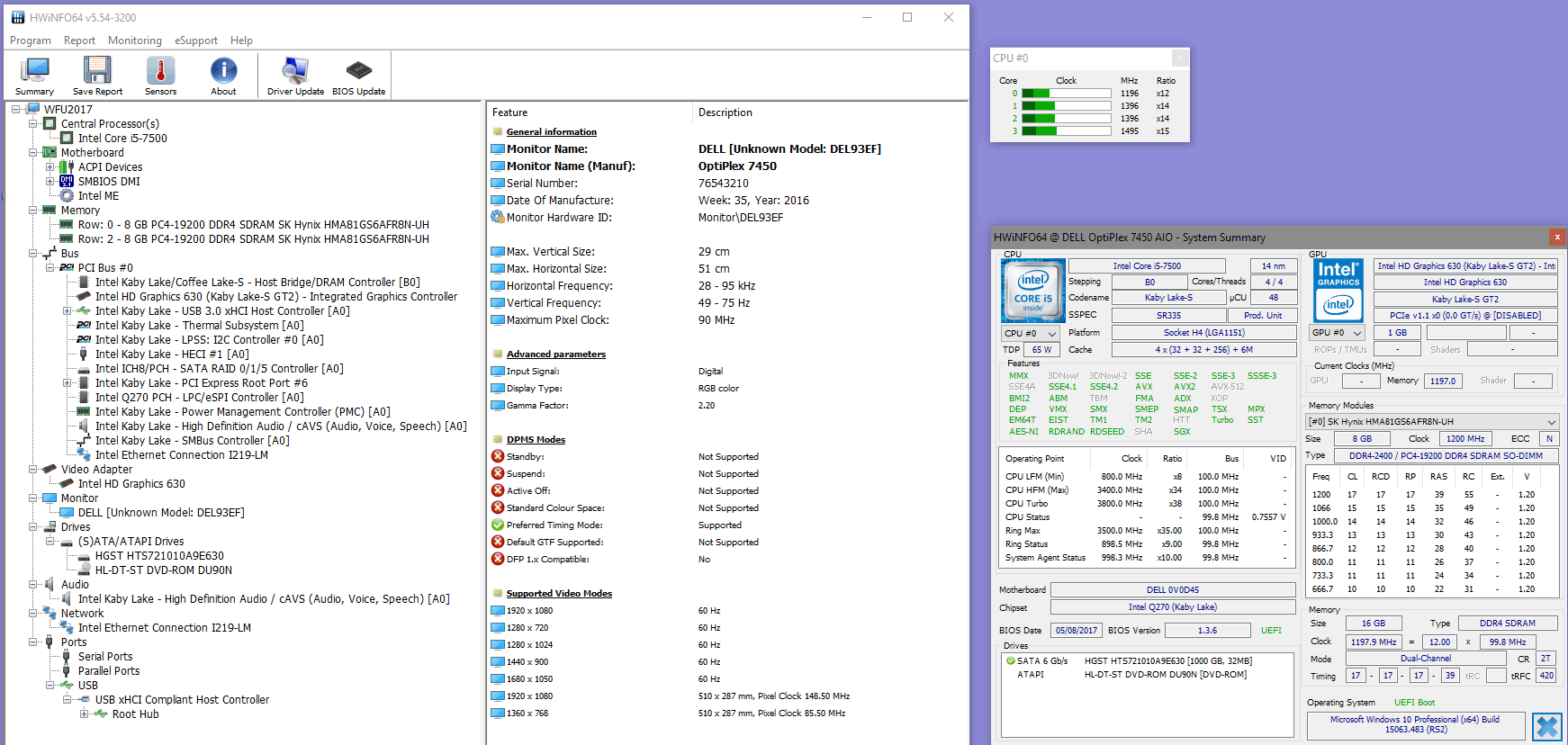1568x745 pixels.
Task: Select ACPI Devices tree node
Action: point(110,167)
